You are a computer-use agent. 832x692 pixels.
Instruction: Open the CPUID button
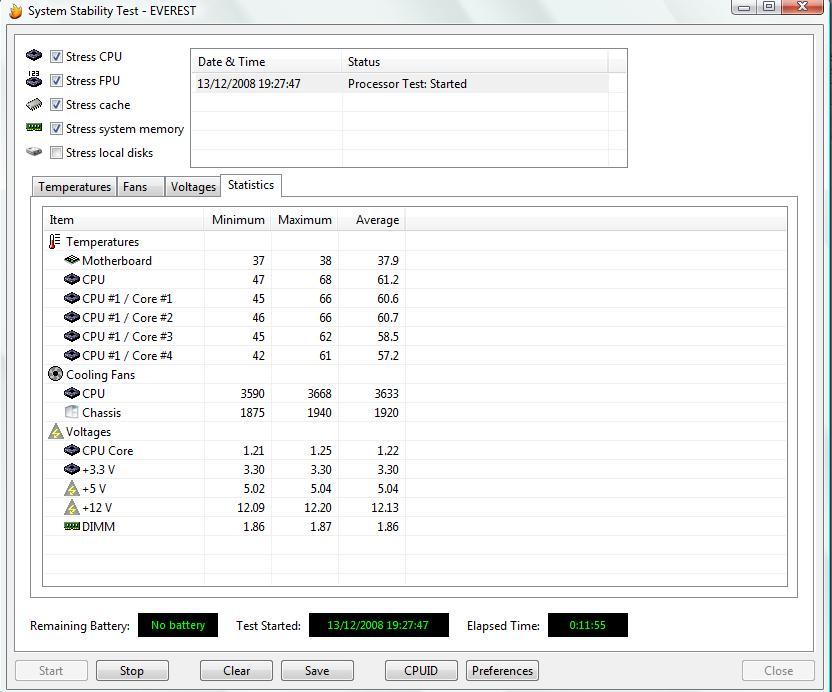(421, 671)
